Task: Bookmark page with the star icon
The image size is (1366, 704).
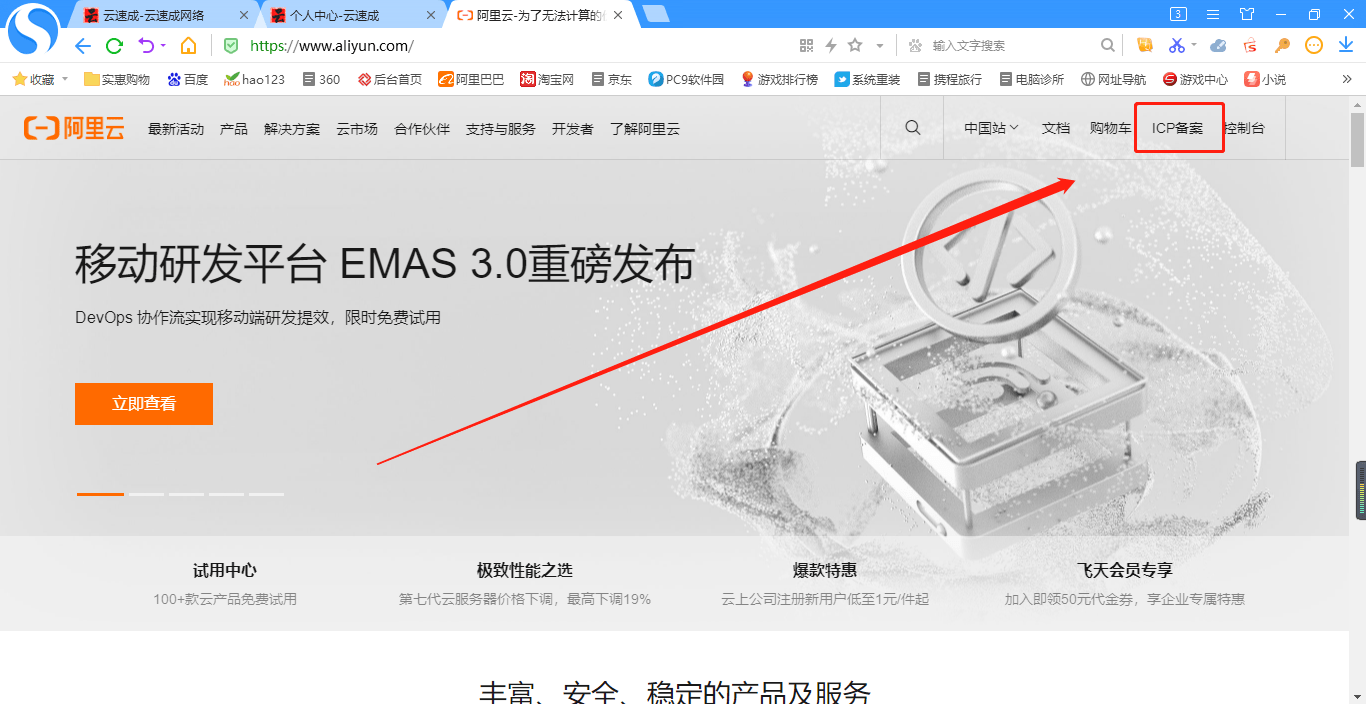Action: pyautogui.click(x=855, y=46)
